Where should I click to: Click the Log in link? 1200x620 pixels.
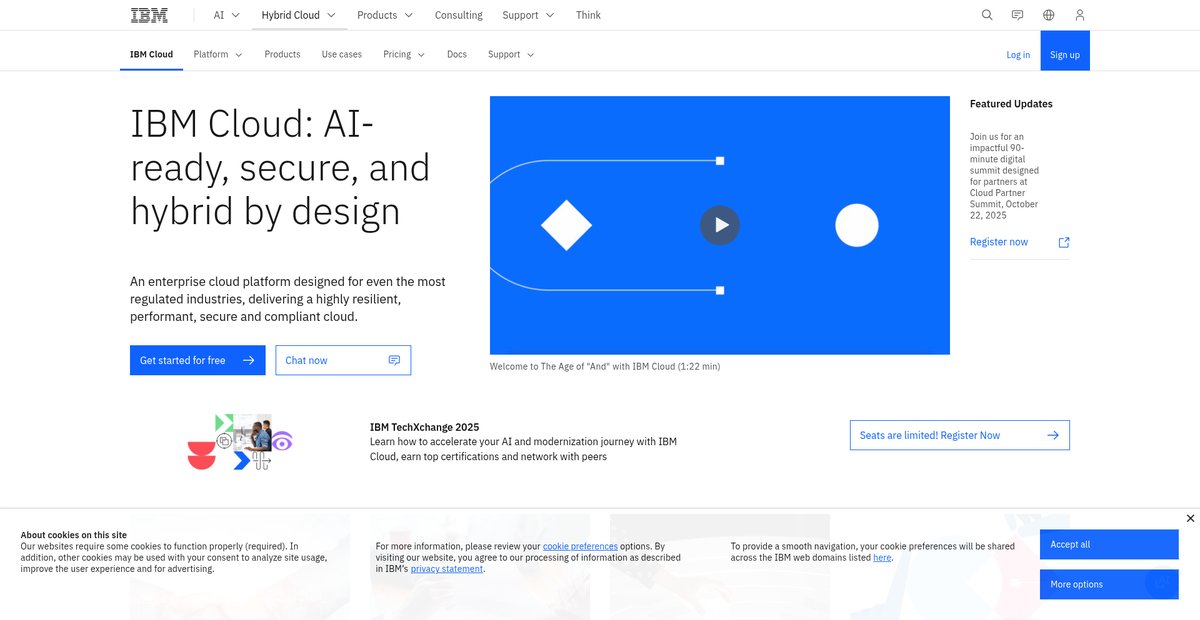1018,55
